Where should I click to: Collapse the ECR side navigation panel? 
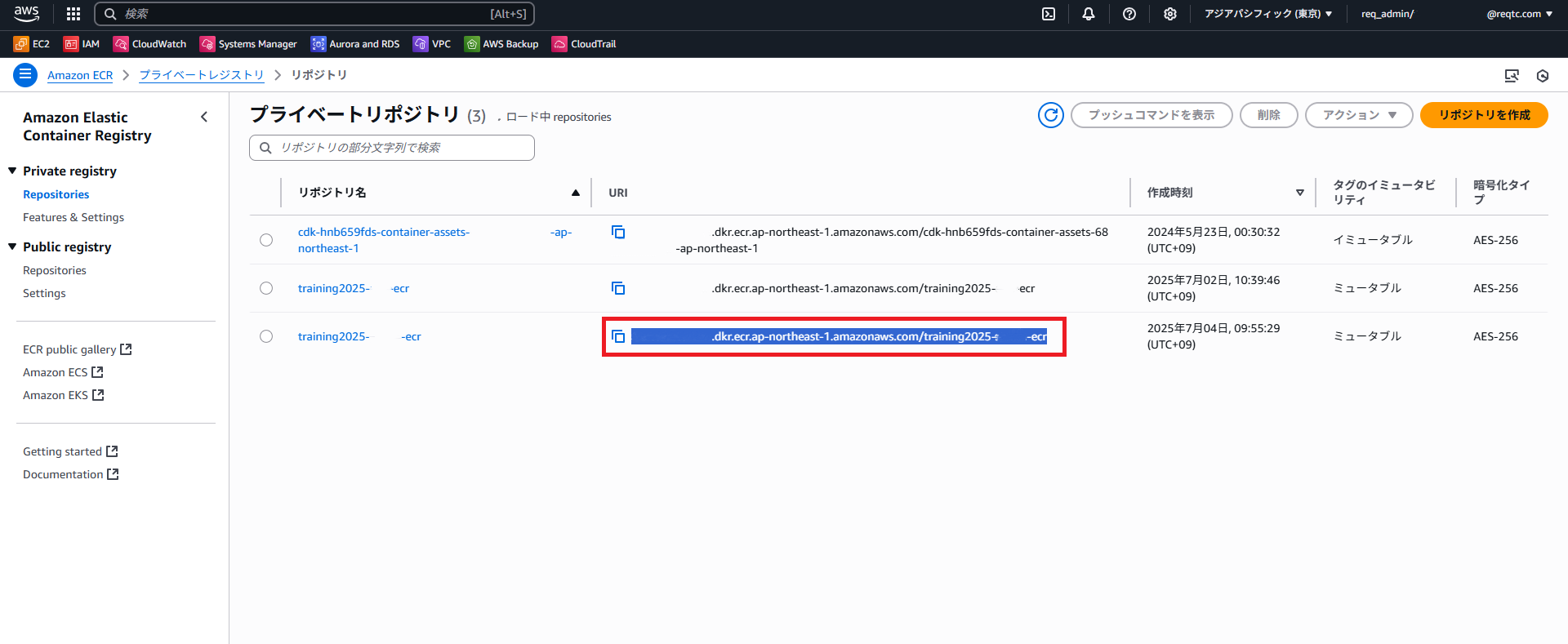204,117
